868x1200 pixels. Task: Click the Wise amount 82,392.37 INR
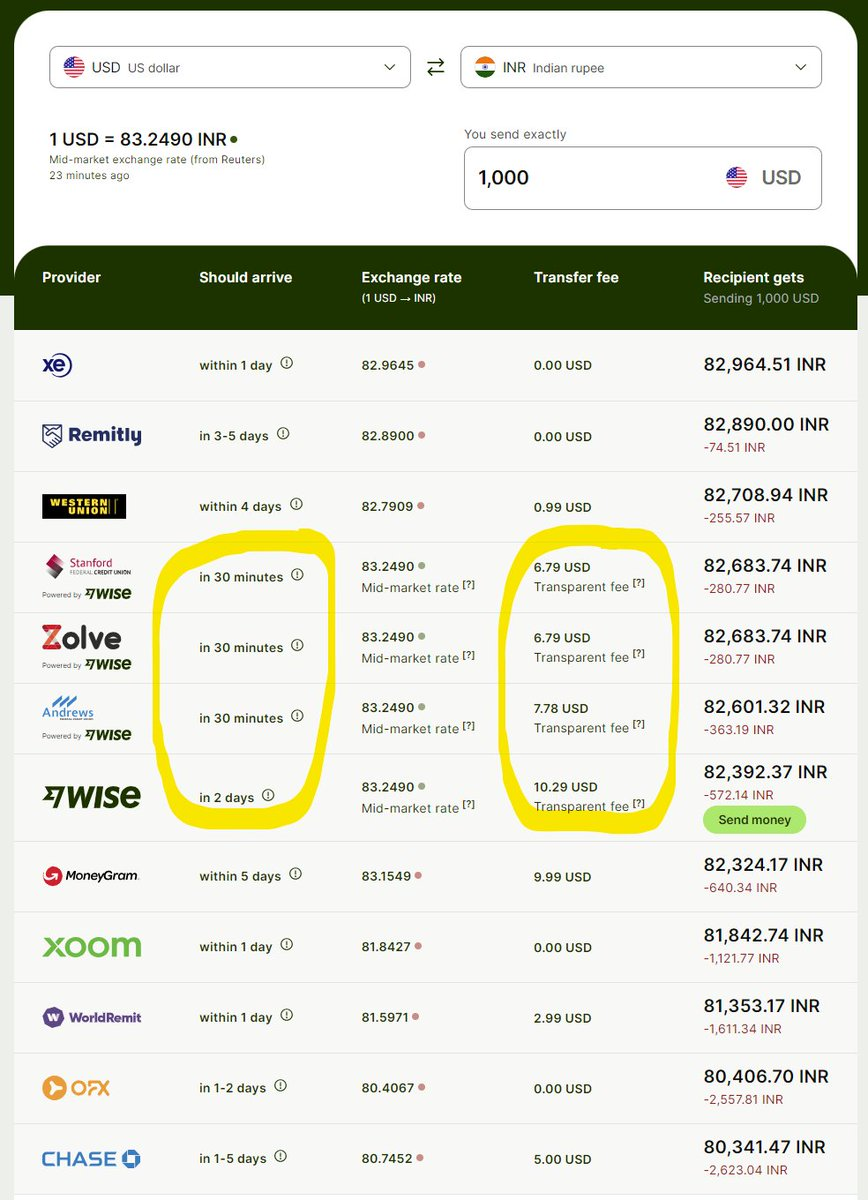click(x=766, y=772)
